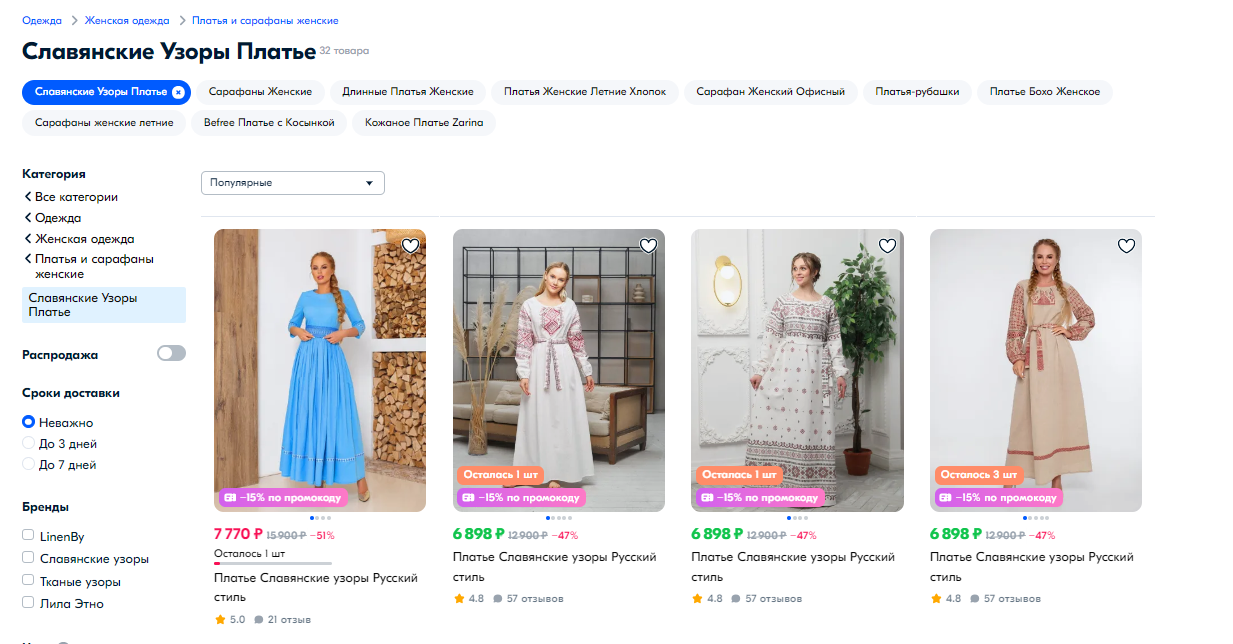
Task: Choose the Платье Бохо Женское tag
Action: (1045, 92)
